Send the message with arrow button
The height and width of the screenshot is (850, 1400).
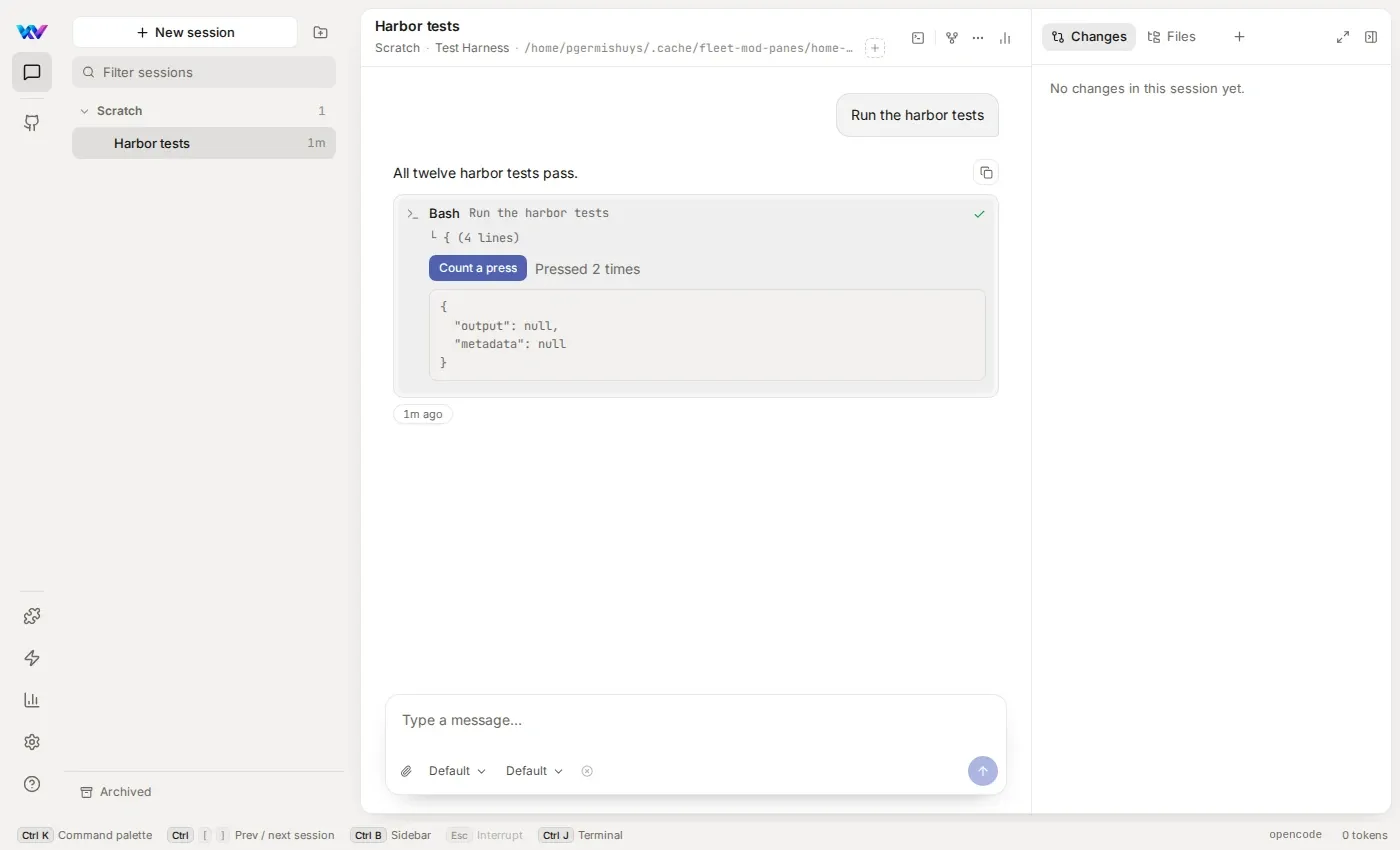[x=983, y=771]
